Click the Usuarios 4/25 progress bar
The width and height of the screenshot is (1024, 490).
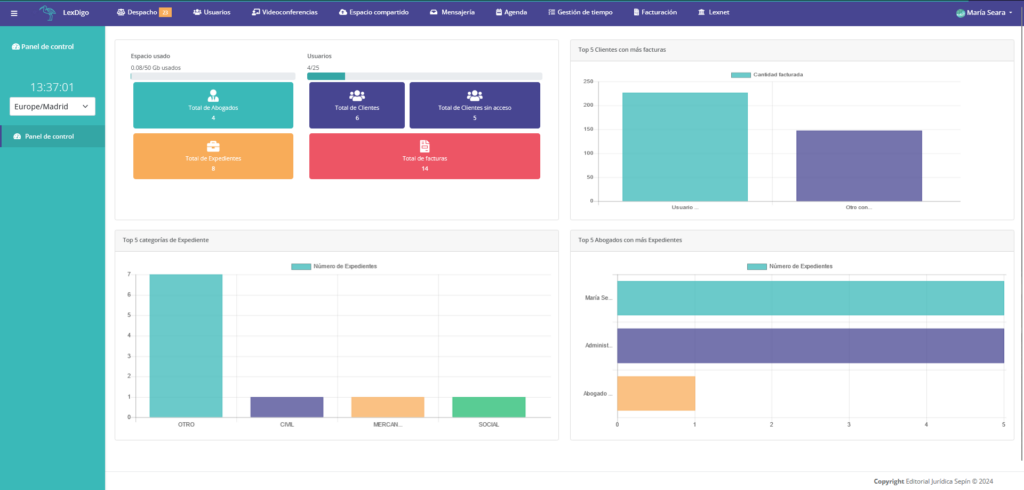(x=424, y=76)
